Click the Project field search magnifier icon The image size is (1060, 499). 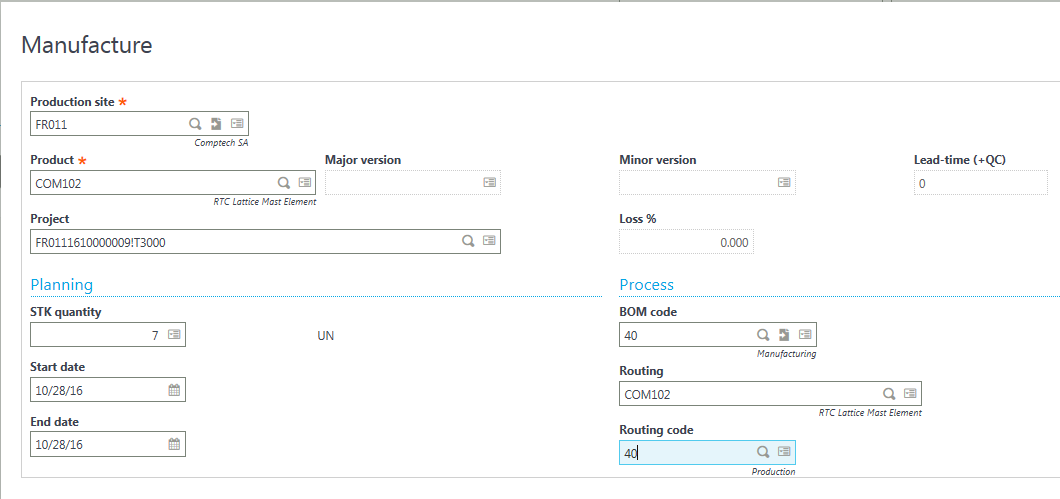click(467, 241)
